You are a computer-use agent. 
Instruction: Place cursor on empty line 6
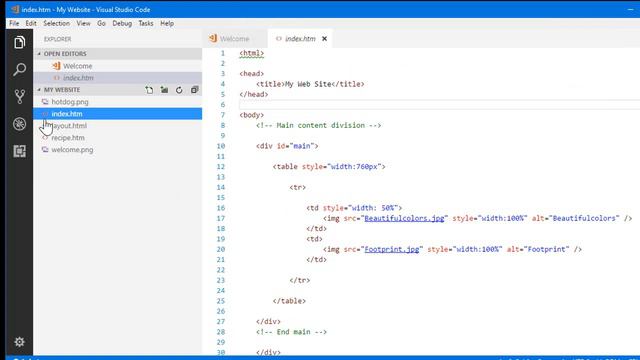pyautogui.click(x=439, y=104)
